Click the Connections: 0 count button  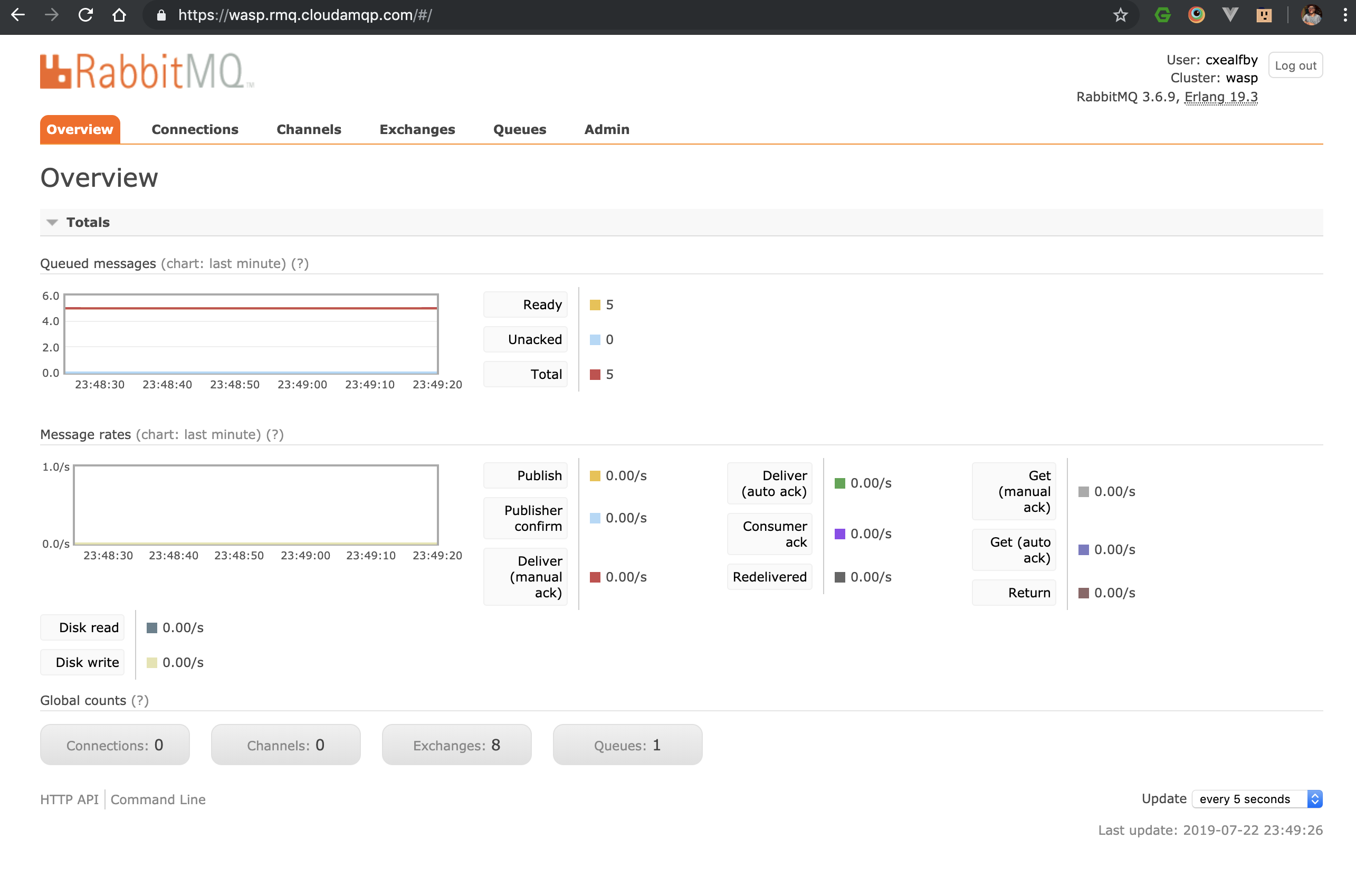115,745
